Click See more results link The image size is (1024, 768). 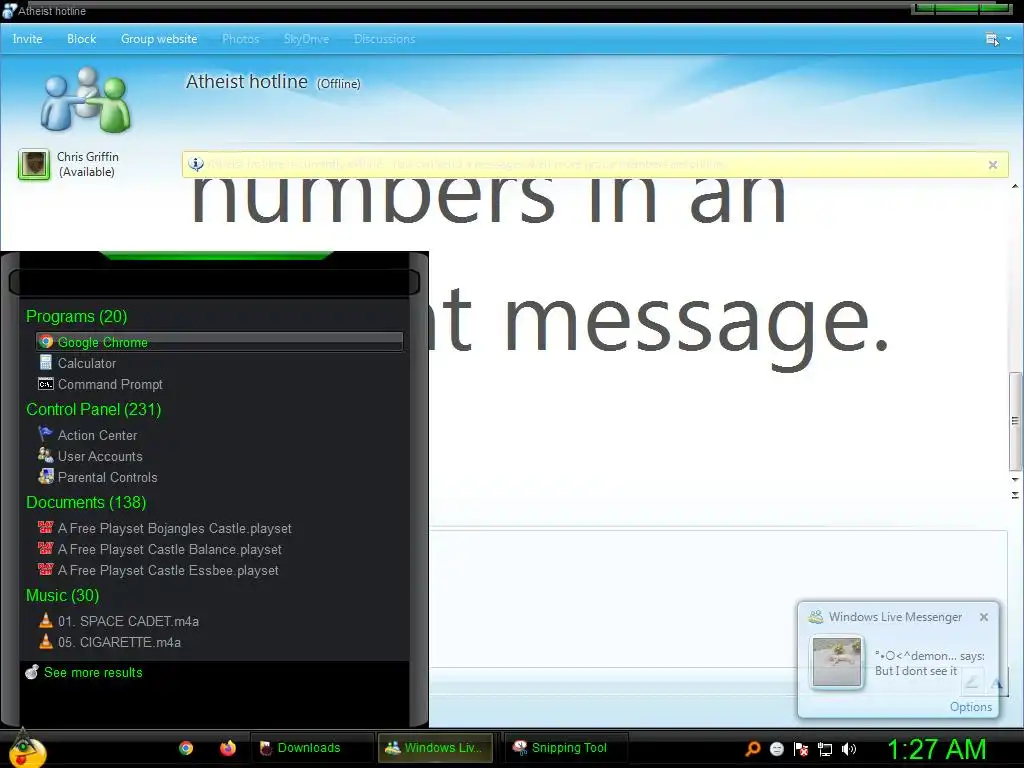click(x=93, y=672)
